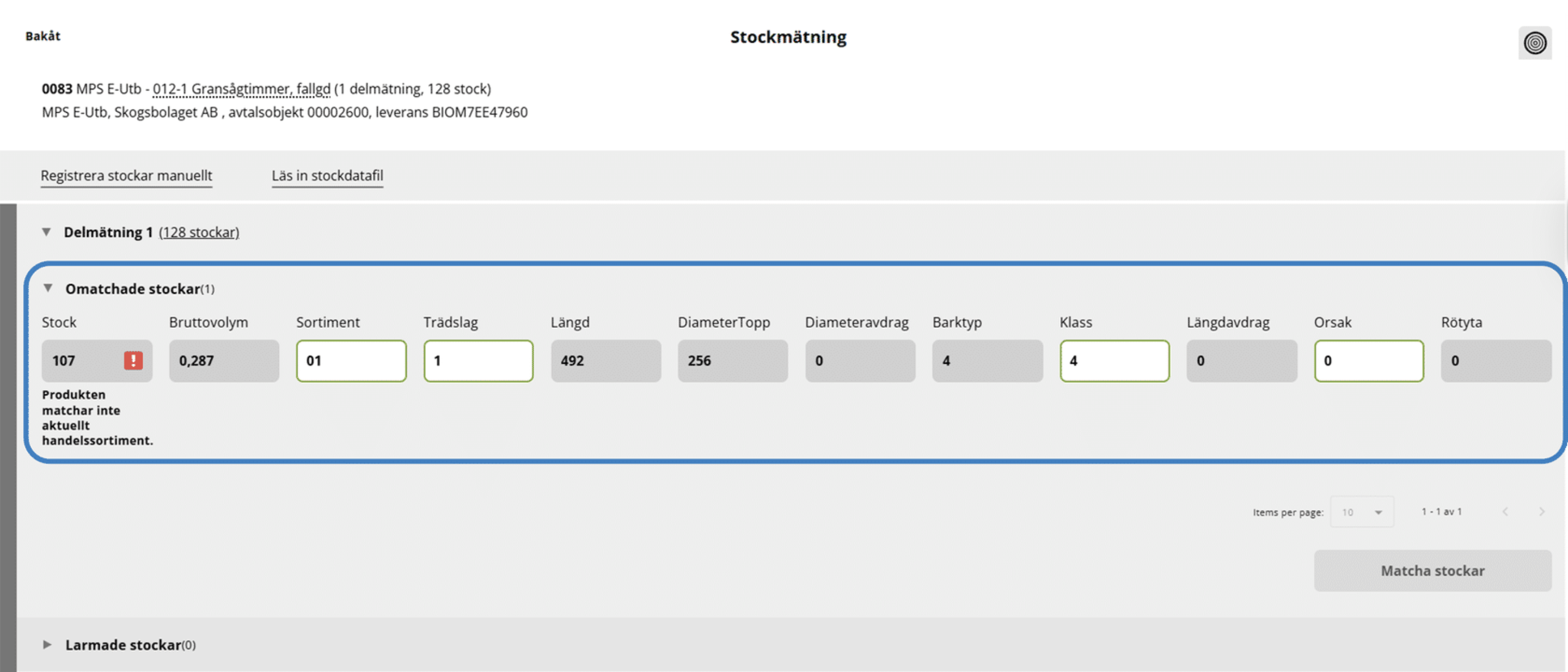
Task: Open the 128 stockar link
Action: click(x=199, y=233)
